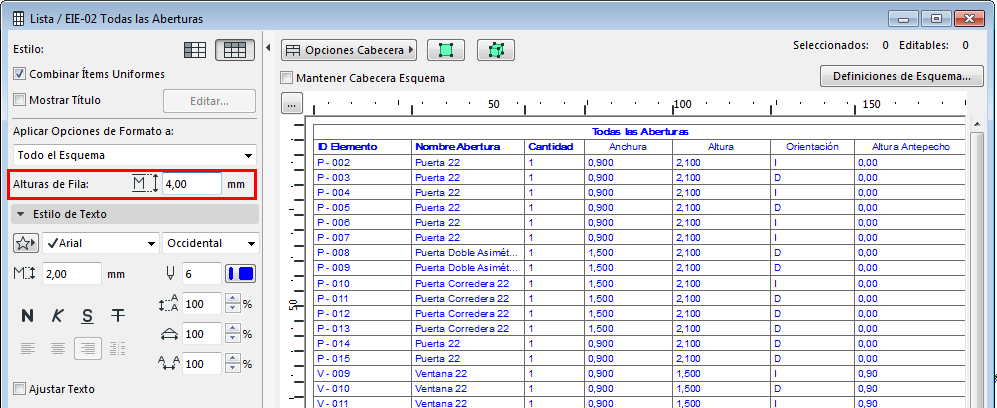Check Mantener Cabecera Esquema

pos(287,78)
